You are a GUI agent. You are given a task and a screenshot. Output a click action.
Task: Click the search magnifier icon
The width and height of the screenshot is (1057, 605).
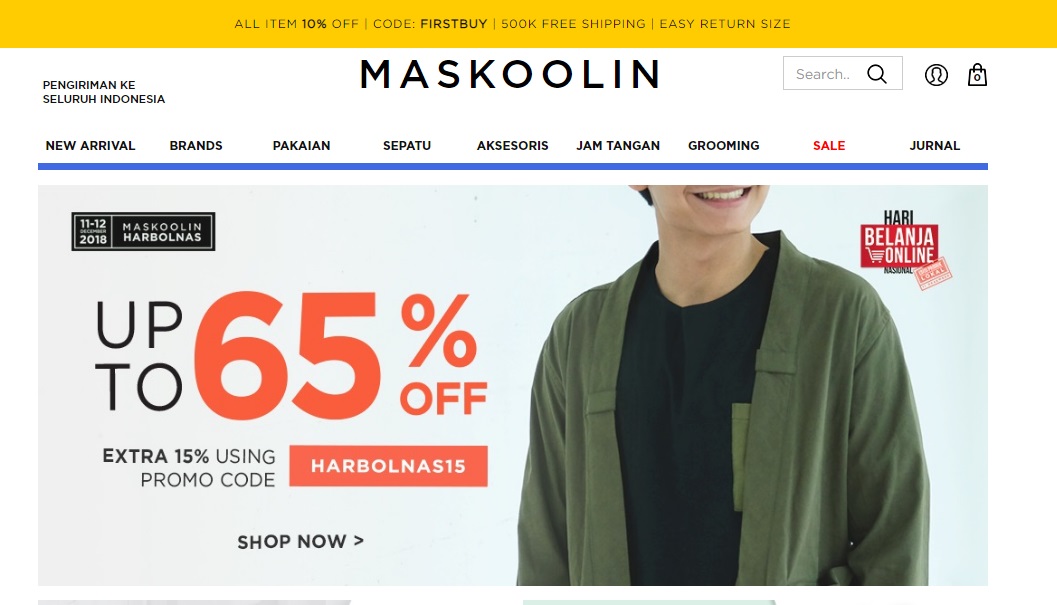pos(876,74)
